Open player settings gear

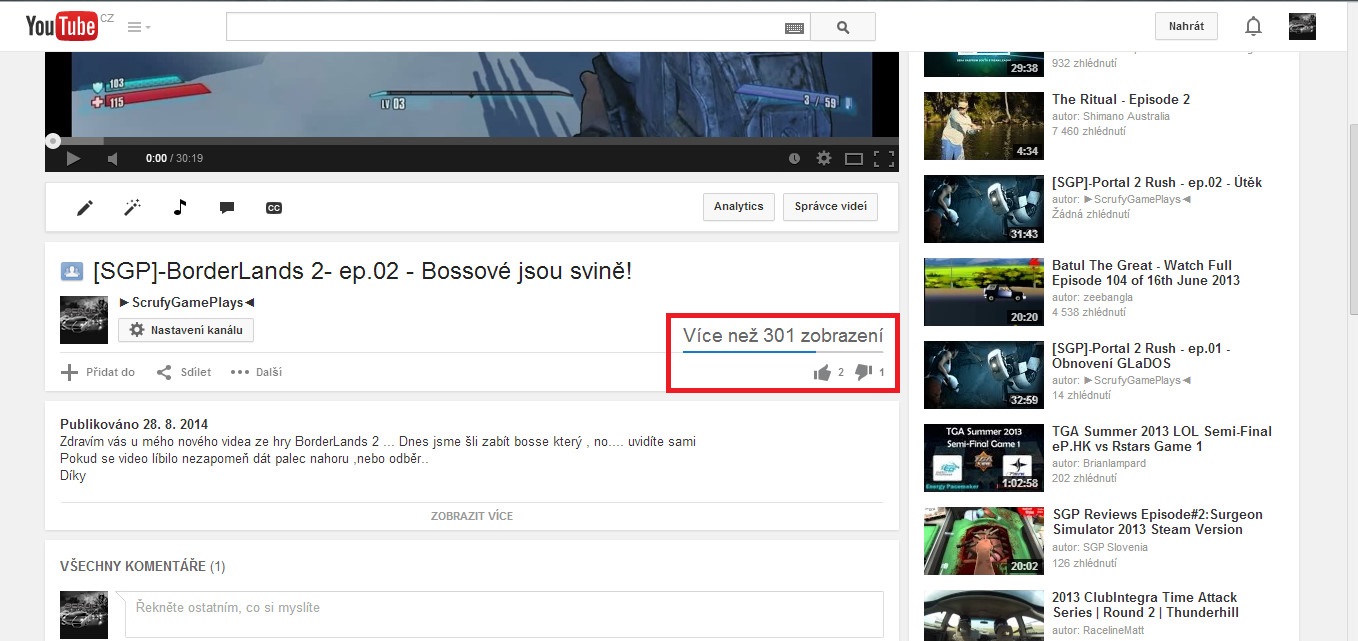point(824,158)
